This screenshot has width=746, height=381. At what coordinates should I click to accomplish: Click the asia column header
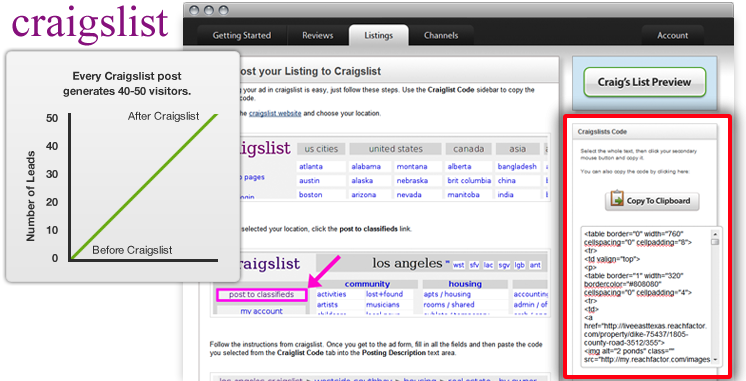518,149
